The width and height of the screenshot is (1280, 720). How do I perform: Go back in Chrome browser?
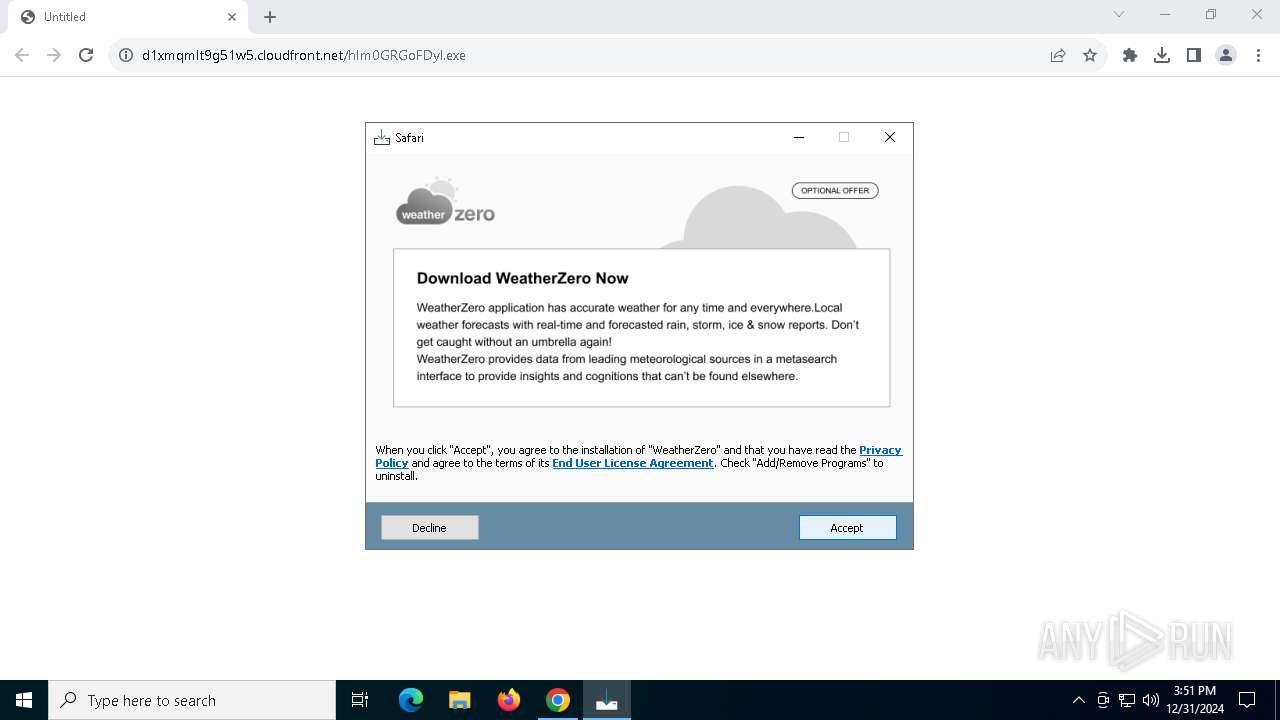(x=22, y=55)
